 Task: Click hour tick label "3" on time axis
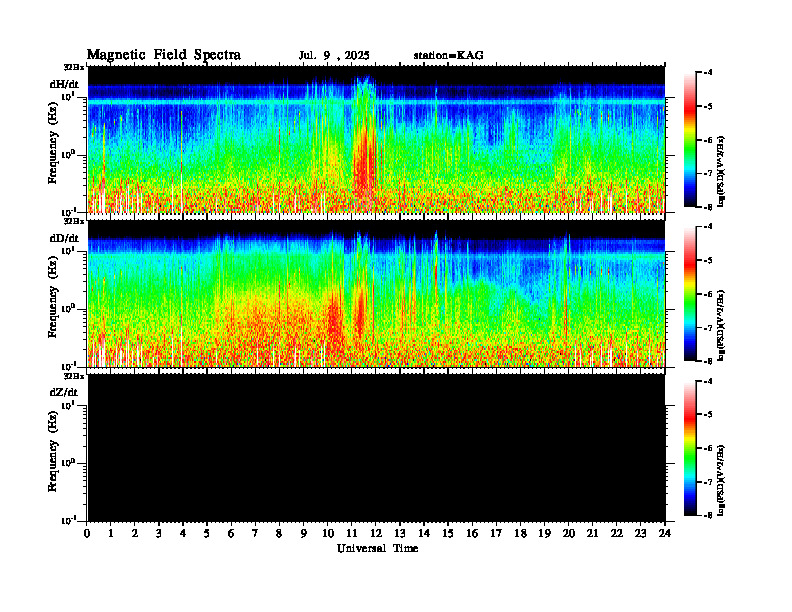click(159, 533)
